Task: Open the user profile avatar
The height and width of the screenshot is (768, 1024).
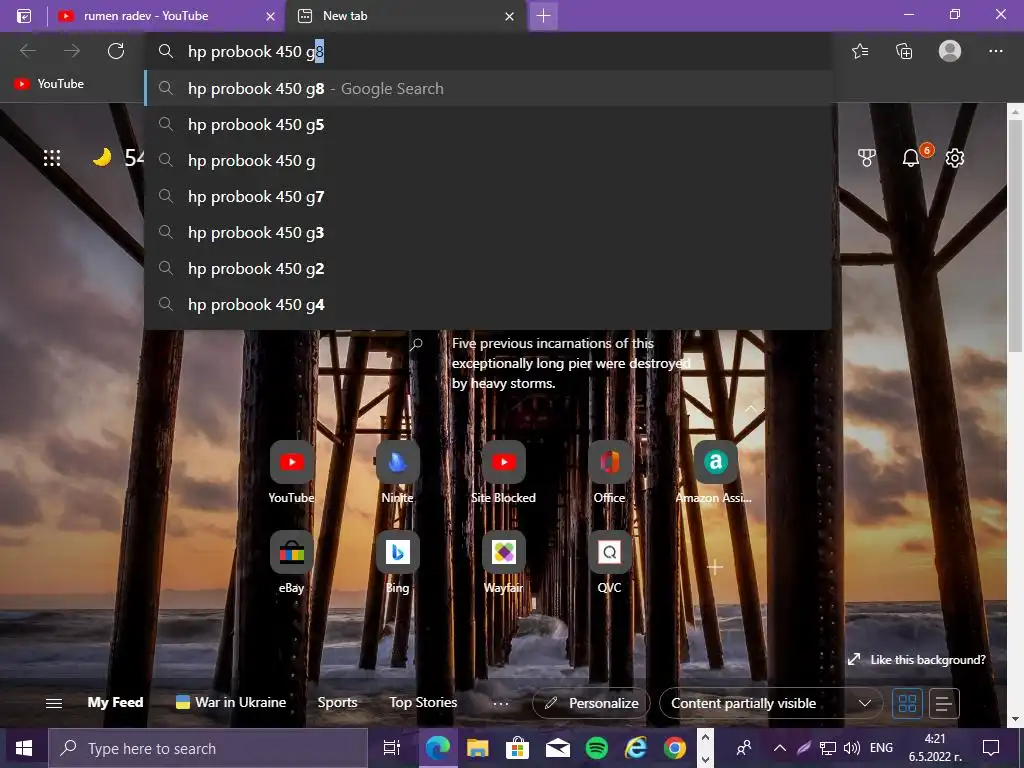Action: click(950, 51)
